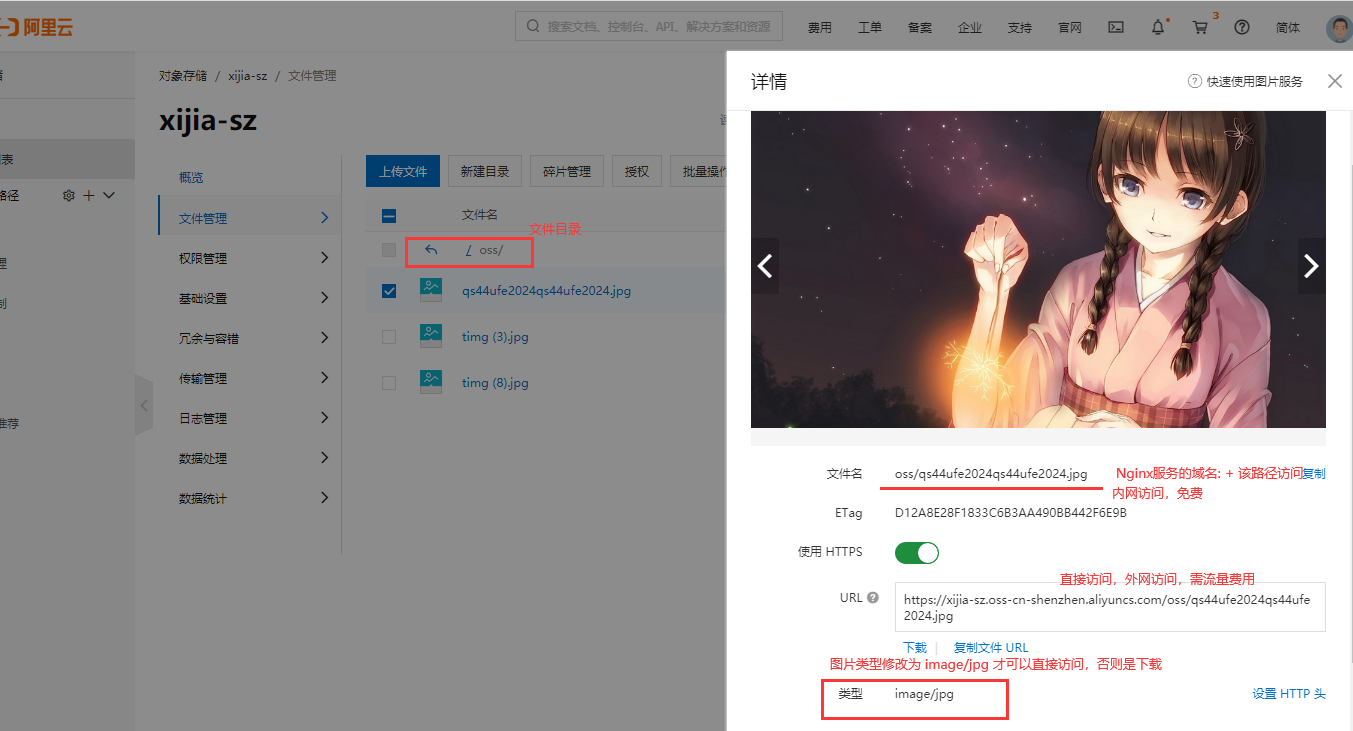The image size is (1353, 731).
Task: Open the 官网 top menu
Action: 1070,28
